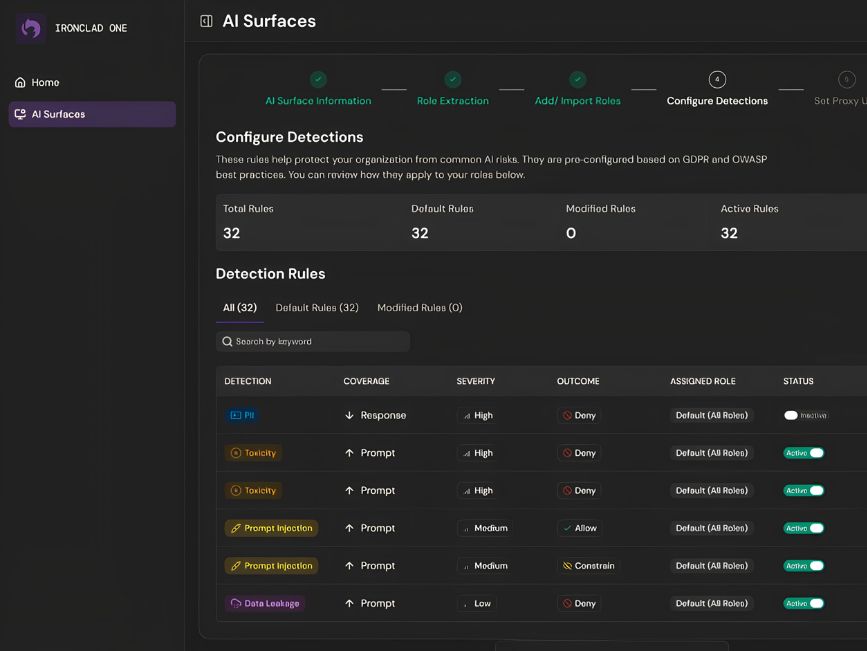Toggle off the Allow Prompt Injection rule
The image size is (867, 651).
(803, 528)
